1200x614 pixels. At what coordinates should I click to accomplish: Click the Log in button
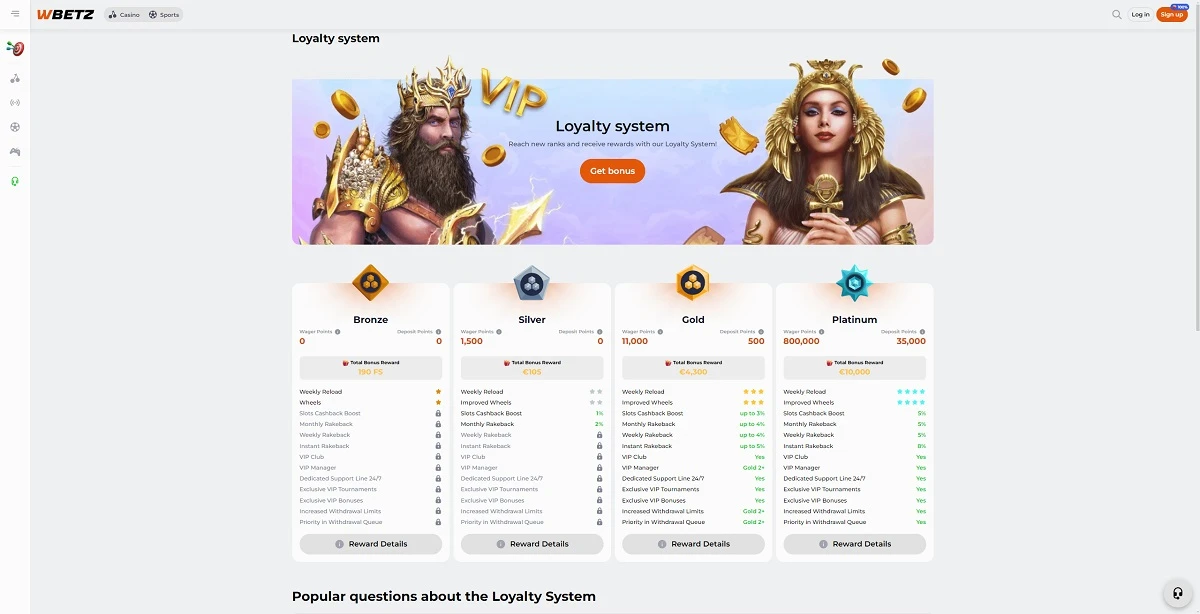pyautogui.click(x=1140, y=14)
